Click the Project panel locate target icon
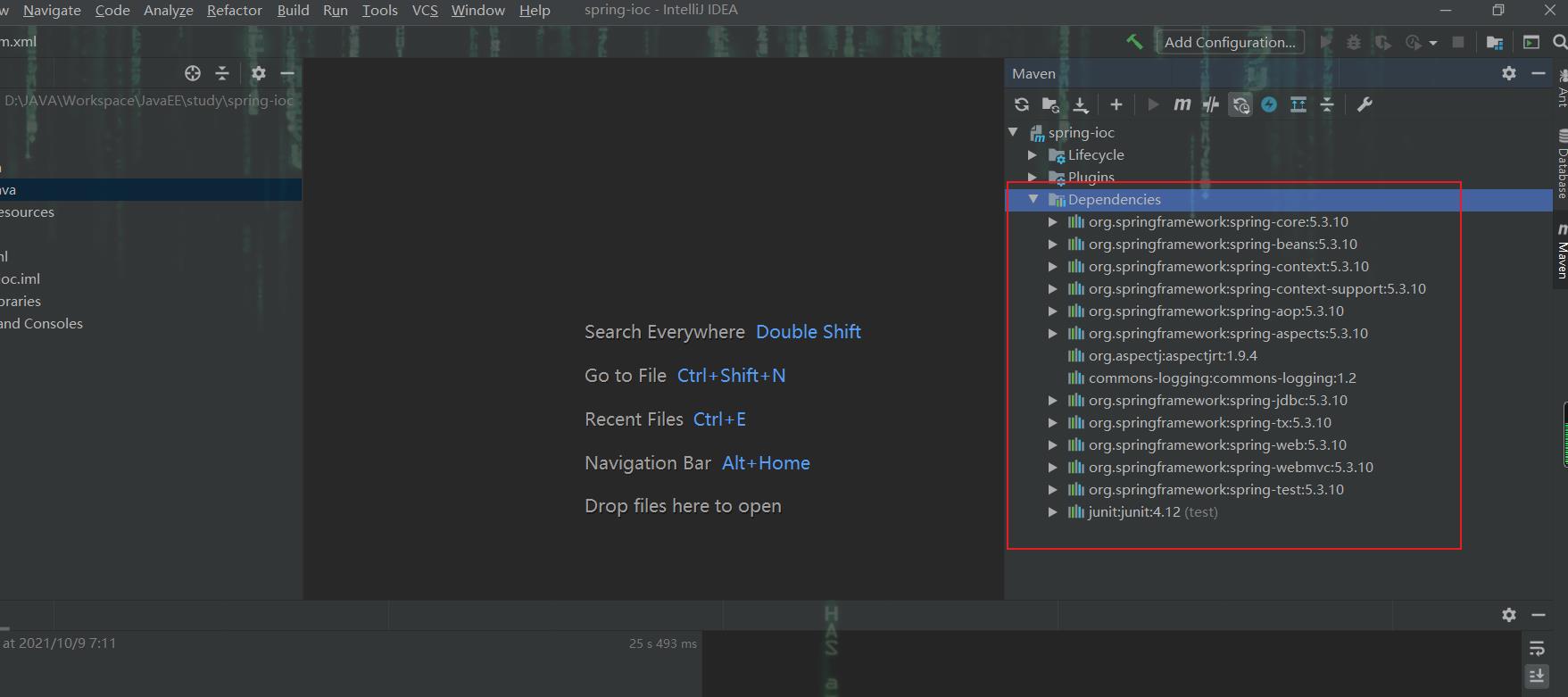 pos(192,73)
